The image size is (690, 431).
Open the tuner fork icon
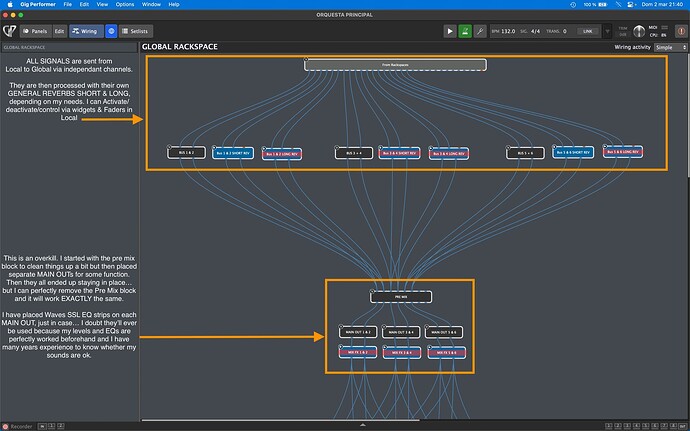480,31
